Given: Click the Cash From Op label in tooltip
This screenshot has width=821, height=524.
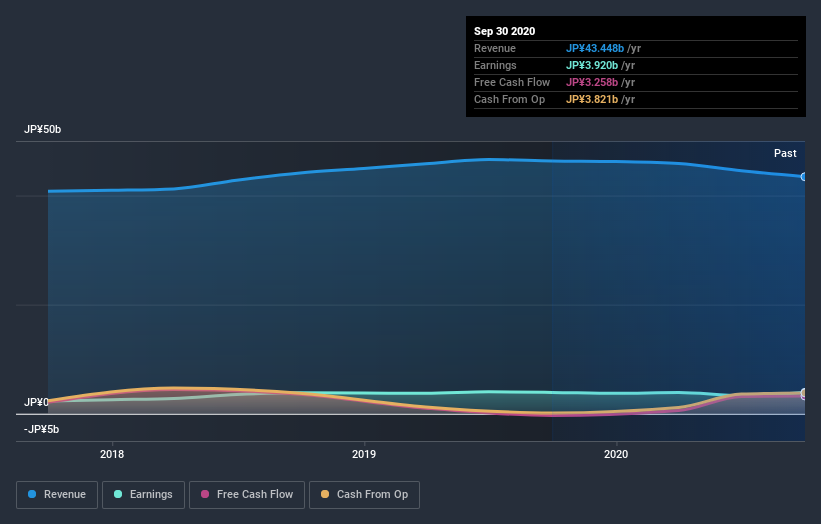Looking at the screenshot, I should [509, 99].
